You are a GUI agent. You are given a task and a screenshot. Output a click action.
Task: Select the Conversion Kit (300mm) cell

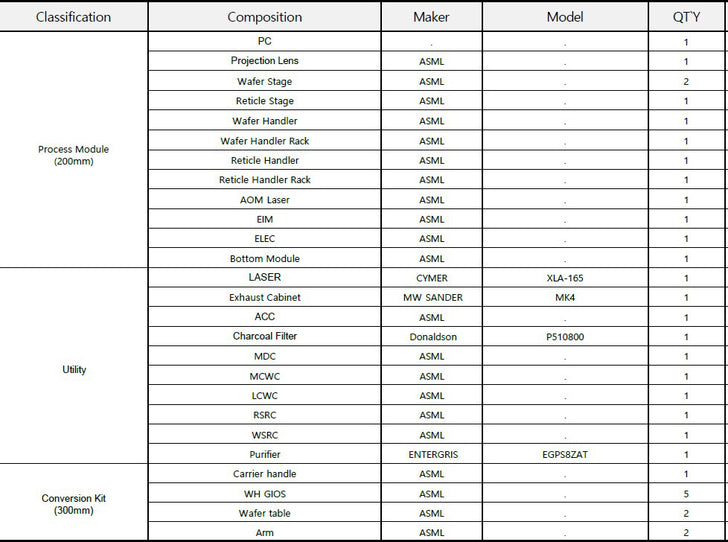pyautogui.click(x=73, y=502)
